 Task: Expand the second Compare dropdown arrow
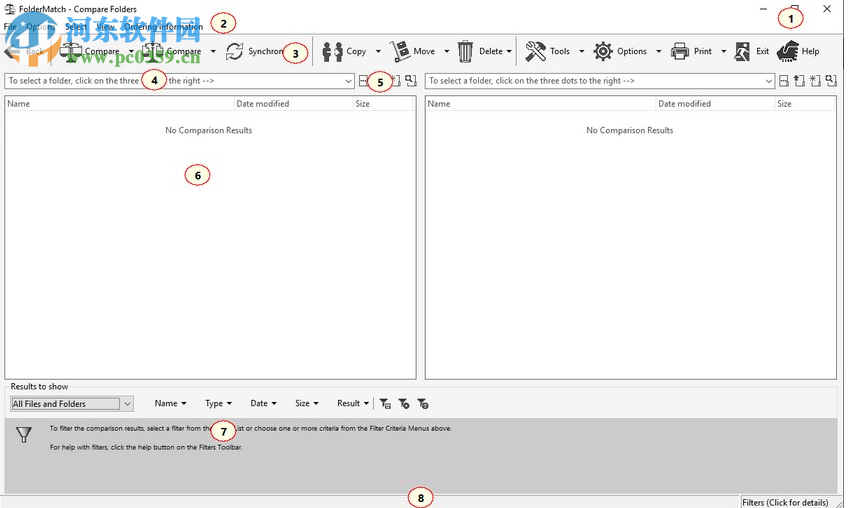(213, 51)
